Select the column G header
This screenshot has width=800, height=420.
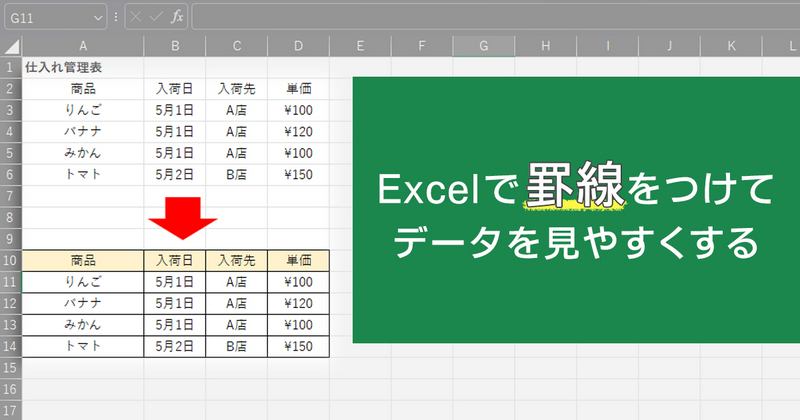[483, 46]
